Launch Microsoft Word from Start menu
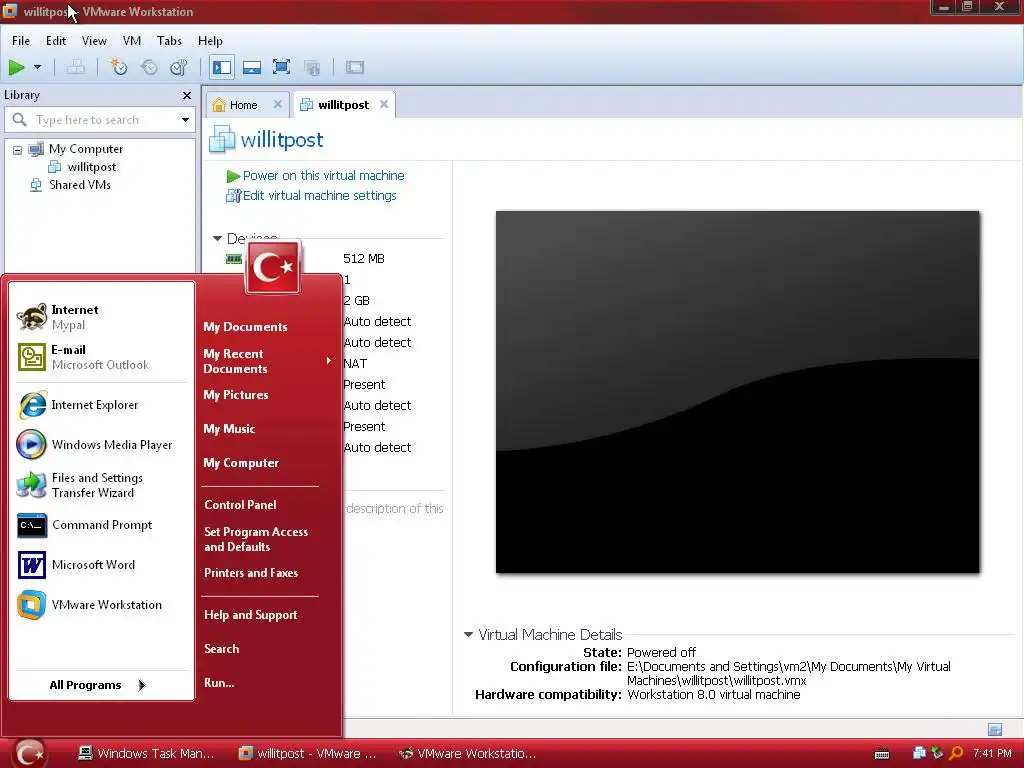 click(102, 565)
